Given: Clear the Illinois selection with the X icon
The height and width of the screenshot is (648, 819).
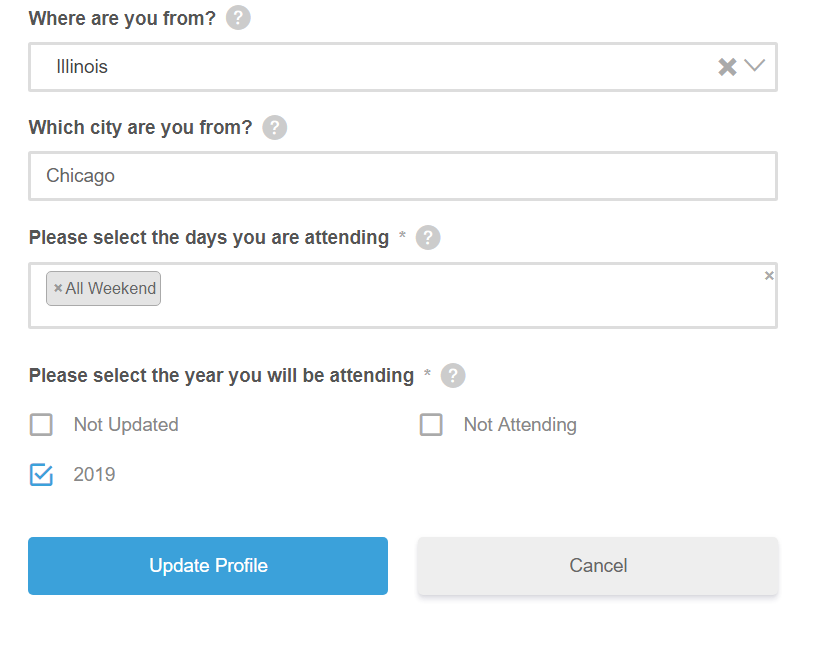Looking at the screenshot, I should pyautogui.click(x=727, y=67).
